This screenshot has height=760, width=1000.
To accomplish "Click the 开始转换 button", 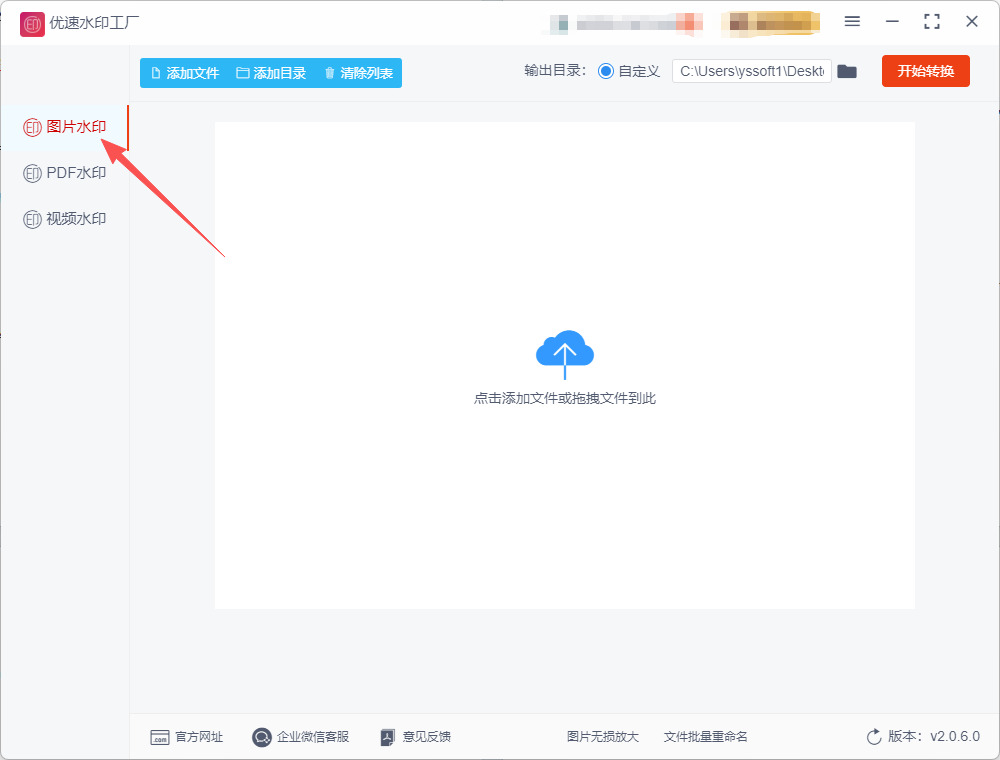I will pyautogui.click(x=925, y=71).
